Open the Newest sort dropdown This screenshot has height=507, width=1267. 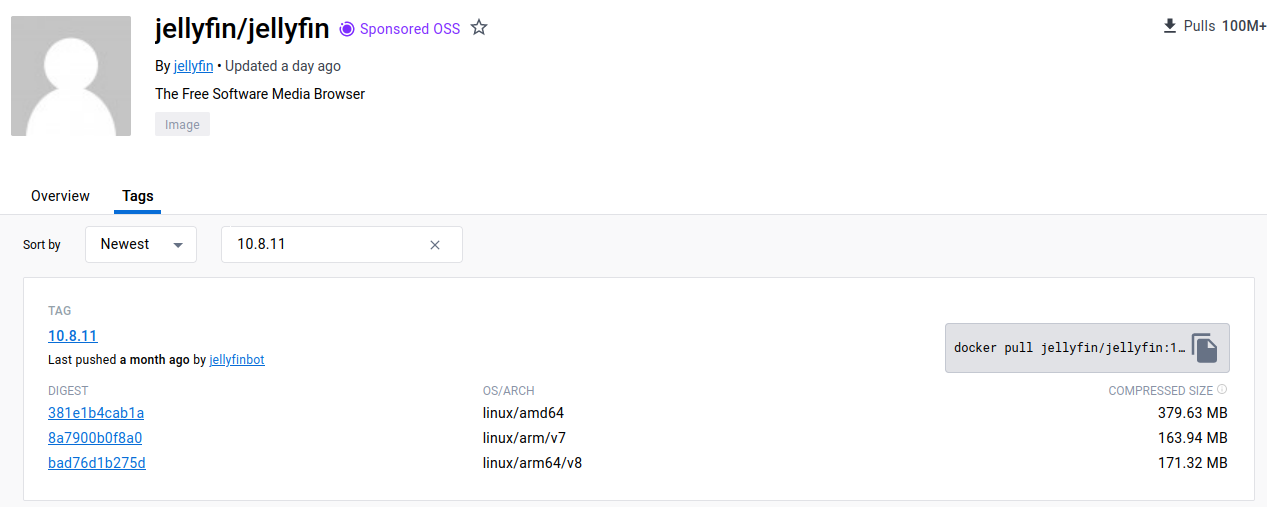pyautogui.click(x=141, y=245)
